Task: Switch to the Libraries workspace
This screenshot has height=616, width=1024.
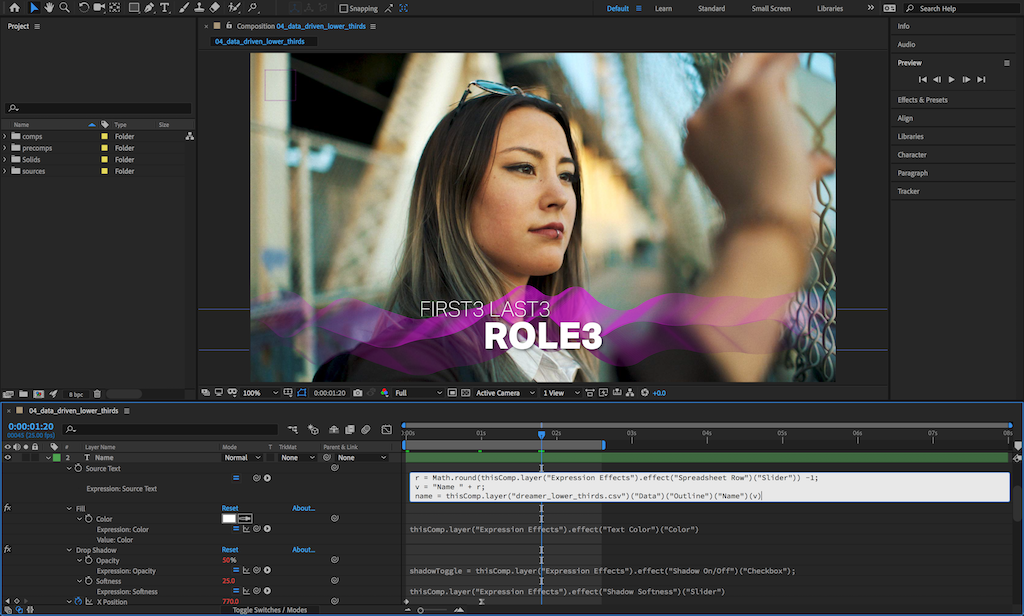Action: click(x=829, y=8)
